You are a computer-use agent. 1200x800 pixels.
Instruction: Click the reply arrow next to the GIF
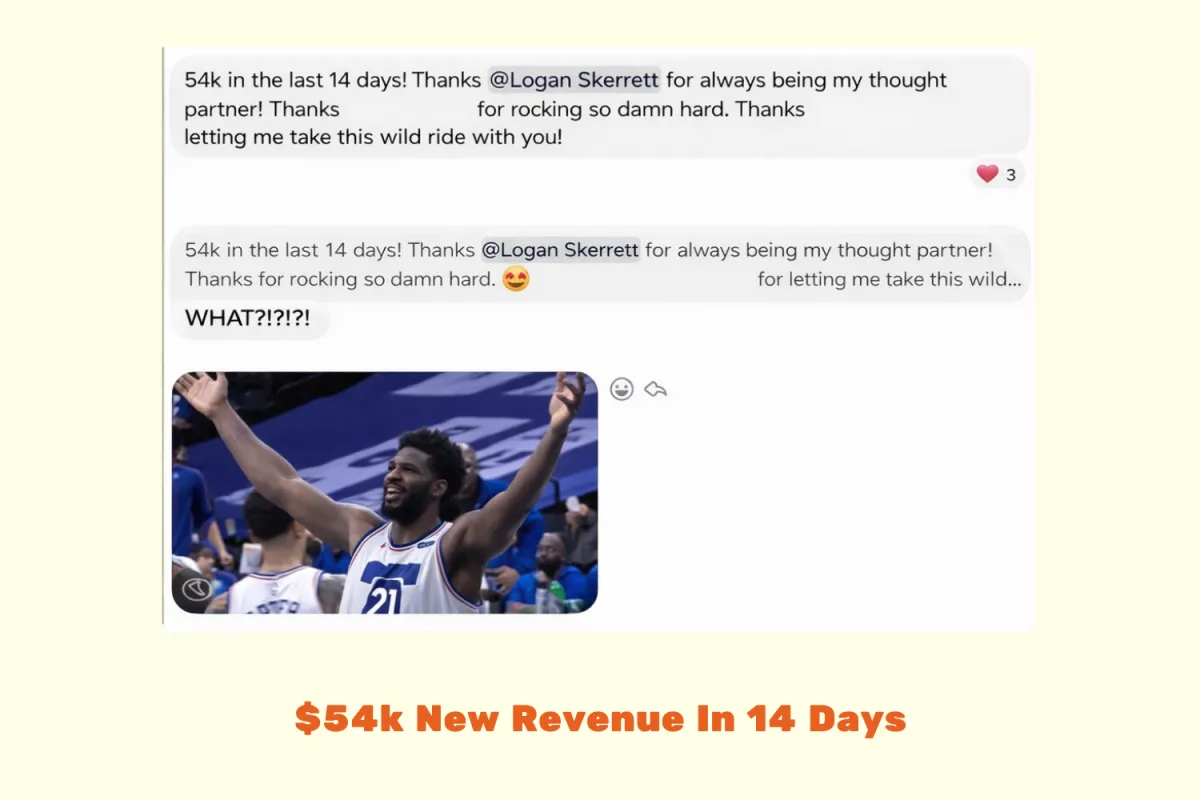(x=655, y=389)
